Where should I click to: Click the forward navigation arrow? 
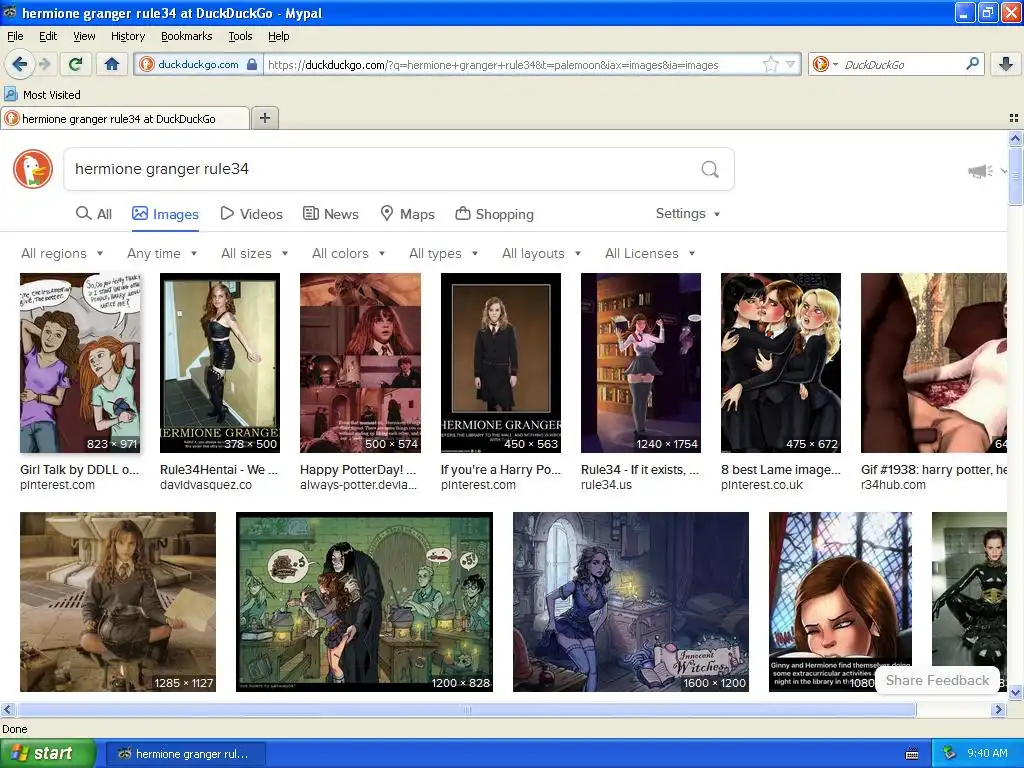(x=44, y=64)
